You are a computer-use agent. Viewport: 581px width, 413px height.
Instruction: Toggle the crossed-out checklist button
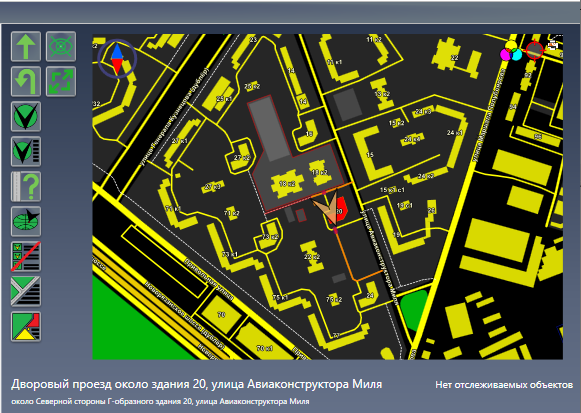click(26, 256)
